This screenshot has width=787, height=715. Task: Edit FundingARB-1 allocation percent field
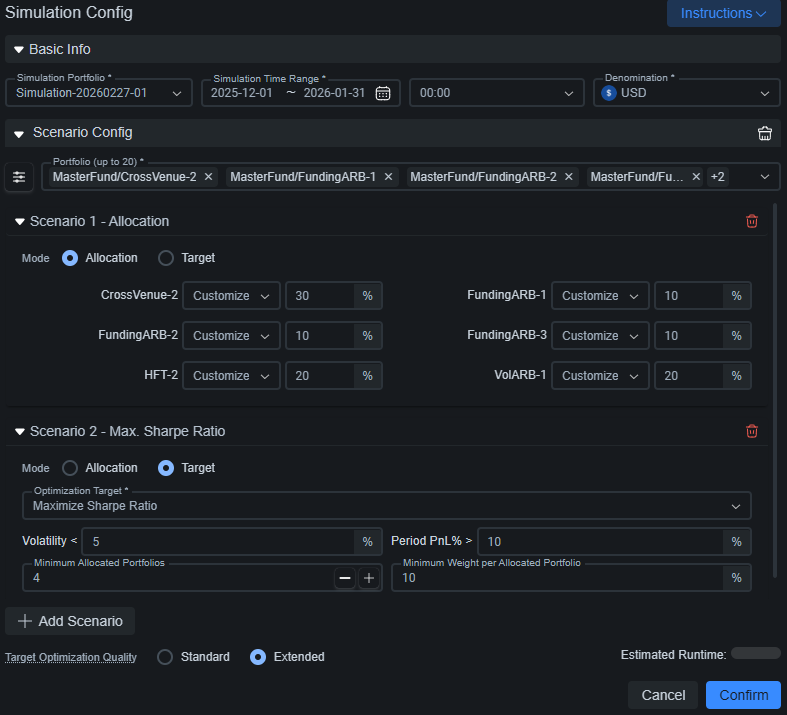(689, 296)
